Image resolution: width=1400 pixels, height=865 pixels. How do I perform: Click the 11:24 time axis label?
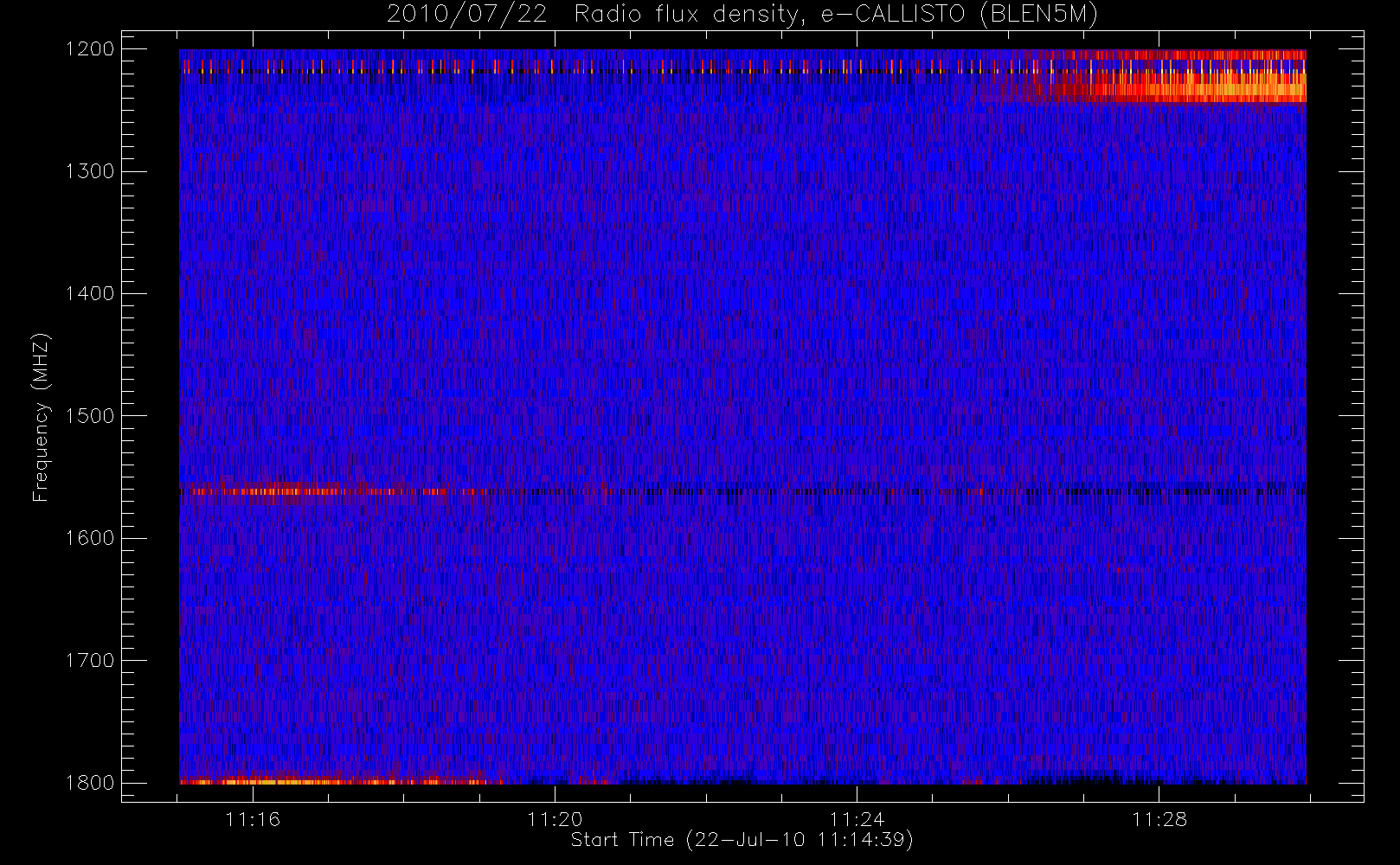(x=857, y=819)
